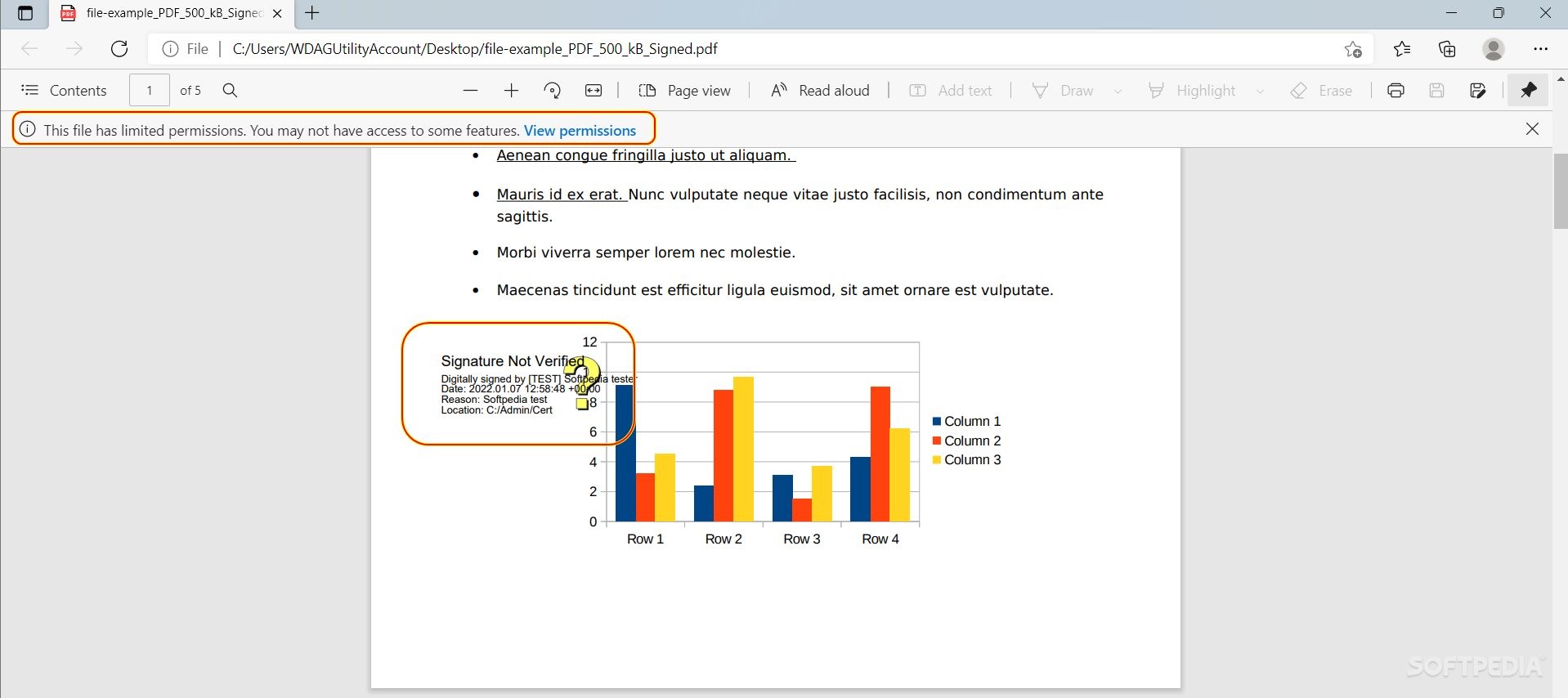This screenshot has width=1568, height=698.
Task: Rotate the PDF page
Action: 553,90
